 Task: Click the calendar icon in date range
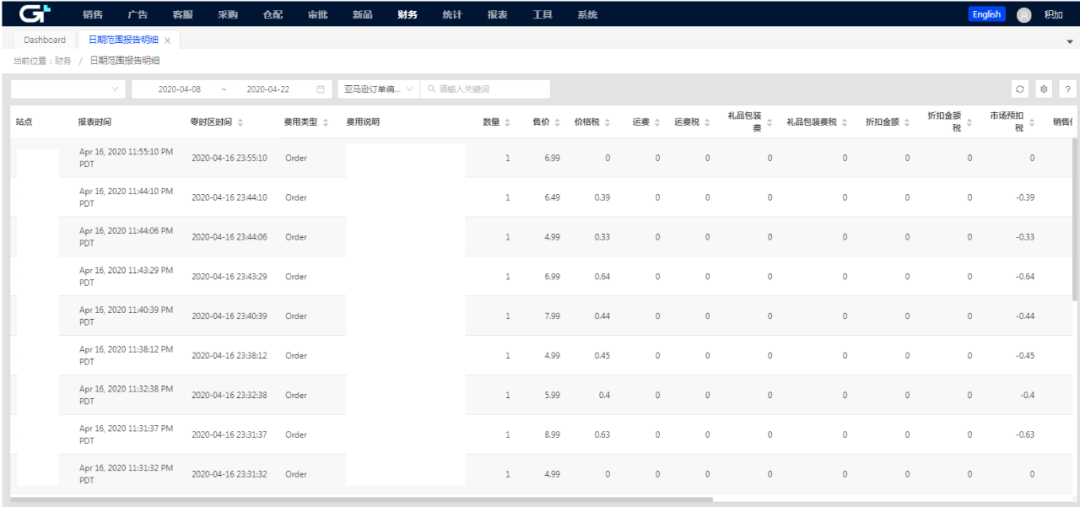320,89
